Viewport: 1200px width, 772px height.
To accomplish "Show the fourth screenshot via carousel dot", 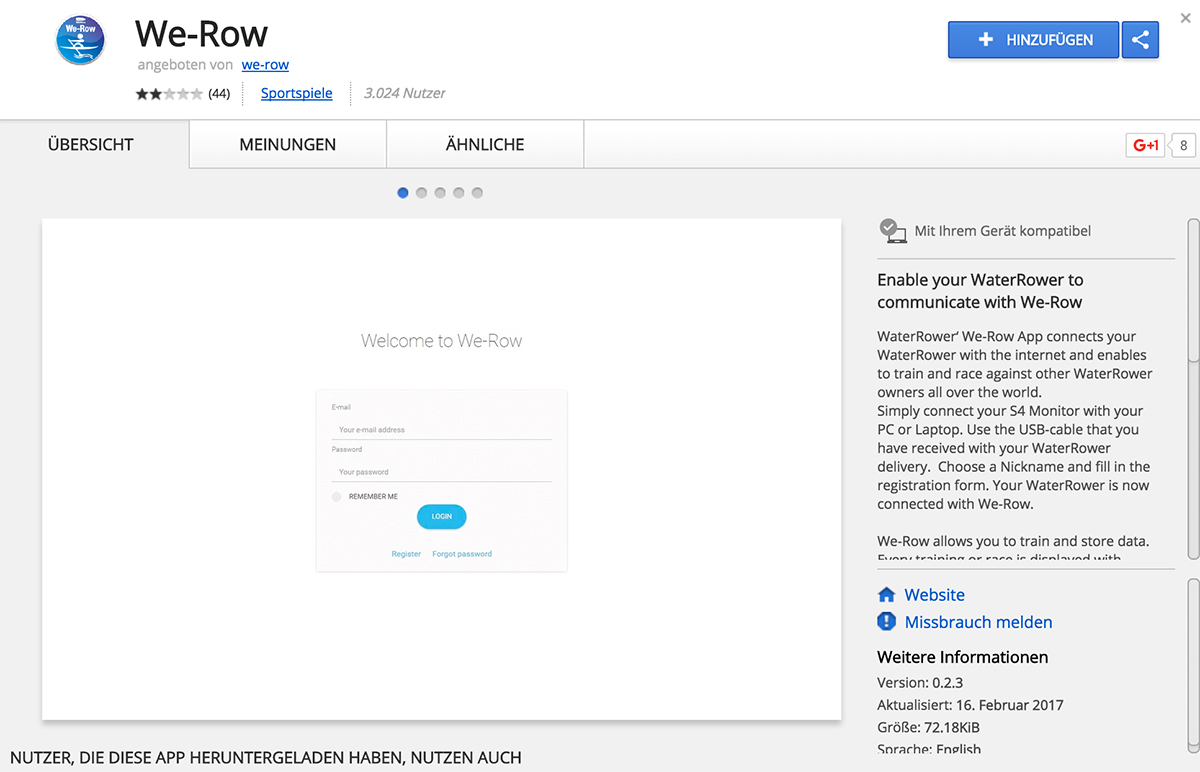I will [458, 193].
